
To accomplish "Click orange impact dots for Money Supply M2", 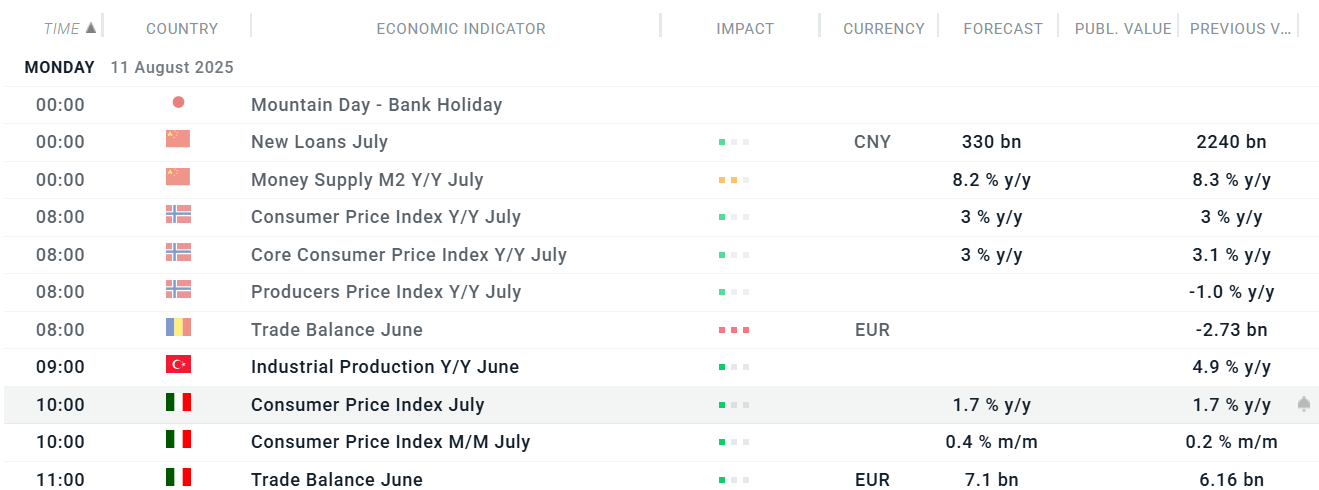I will [734, 180].
